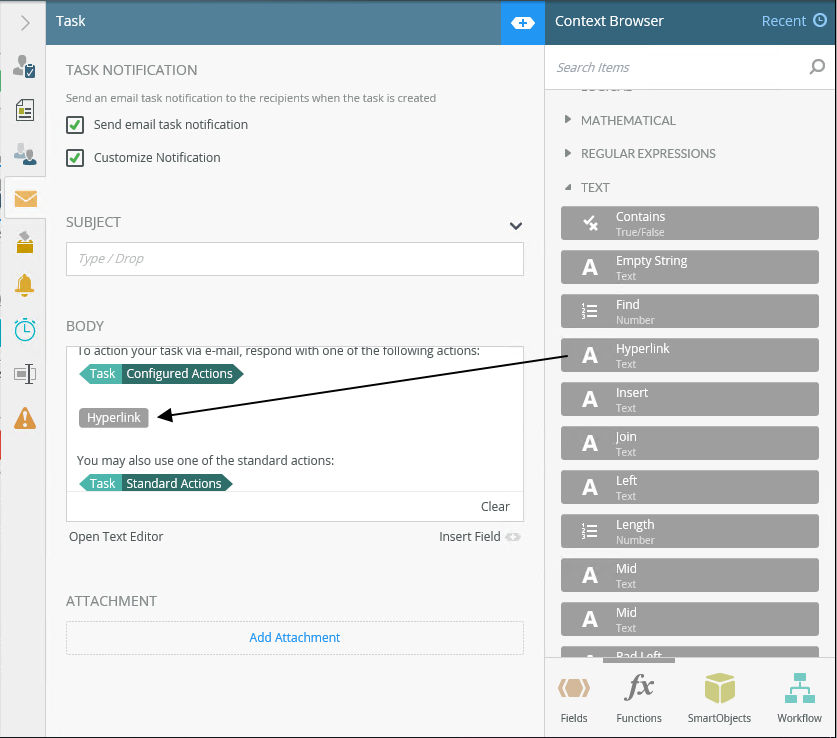Screen dimensions: 837x738
Task: Click the Contains function checkmark icon
Action: (590, 223)
